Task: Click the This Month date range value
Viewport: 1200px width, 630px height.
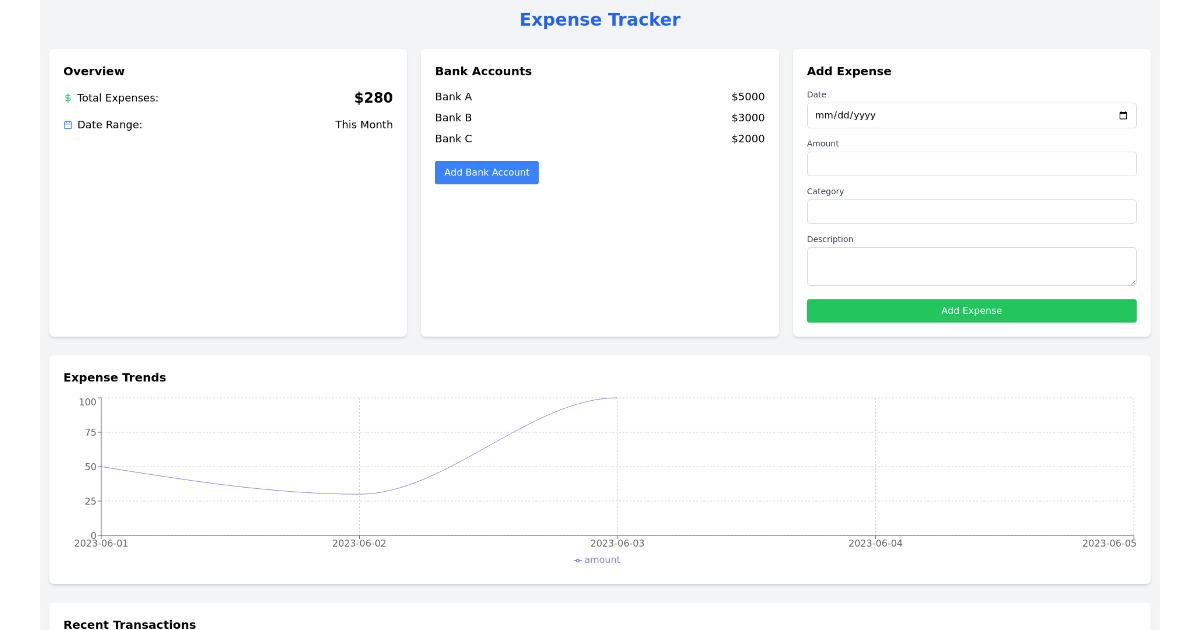Action: 364,124
